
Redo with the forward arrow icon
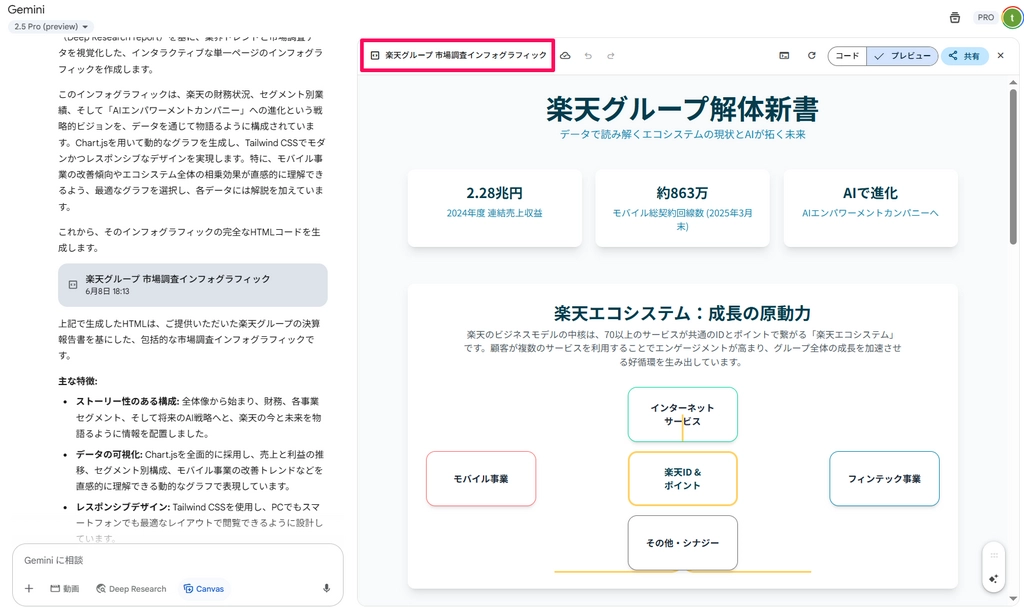point(611,56)
